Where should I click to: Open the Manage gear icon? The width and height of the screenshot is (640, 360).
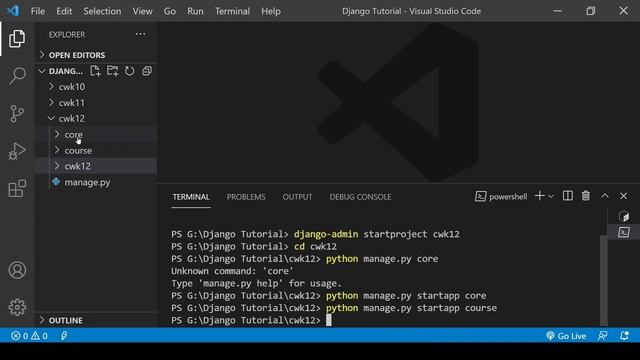[x=17, y=307]
